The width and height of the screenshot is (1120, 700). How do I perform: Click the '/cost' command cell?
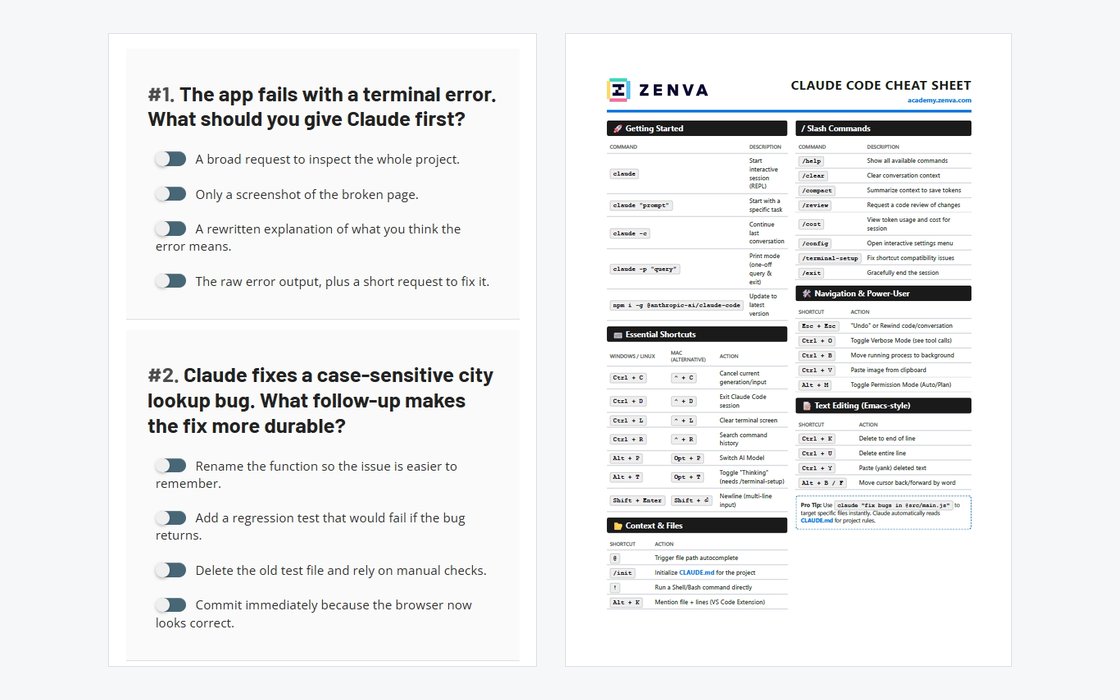pos(811,224)
